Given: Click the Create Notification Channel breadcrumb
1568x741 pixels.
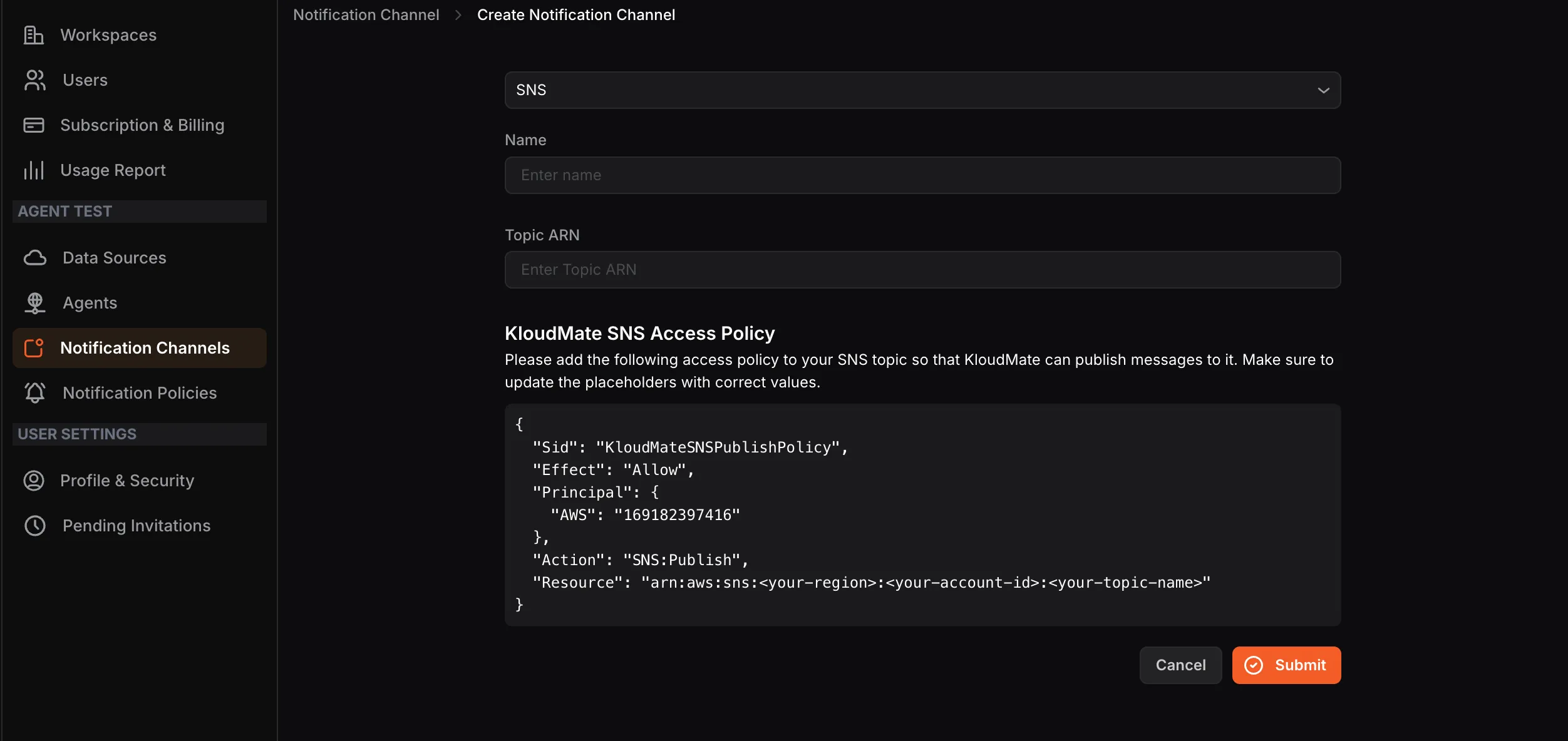Looking at the screenshot, I should click(576, 15).
